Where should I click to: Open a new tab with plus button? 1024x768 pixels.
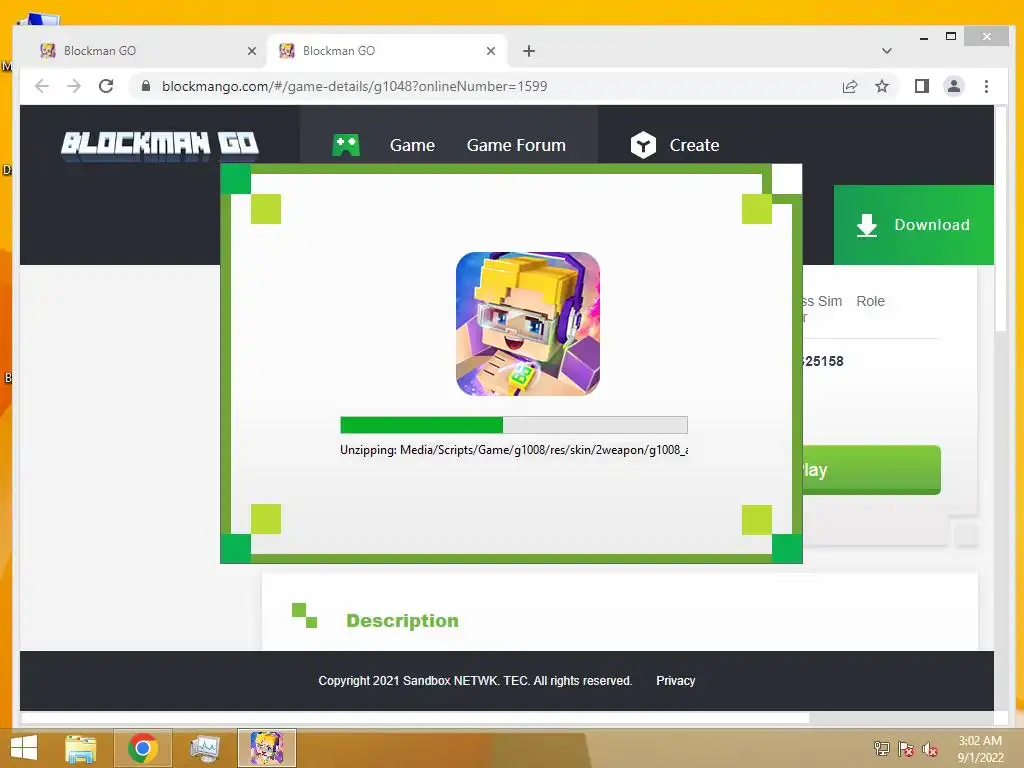(x=529, y=51)
